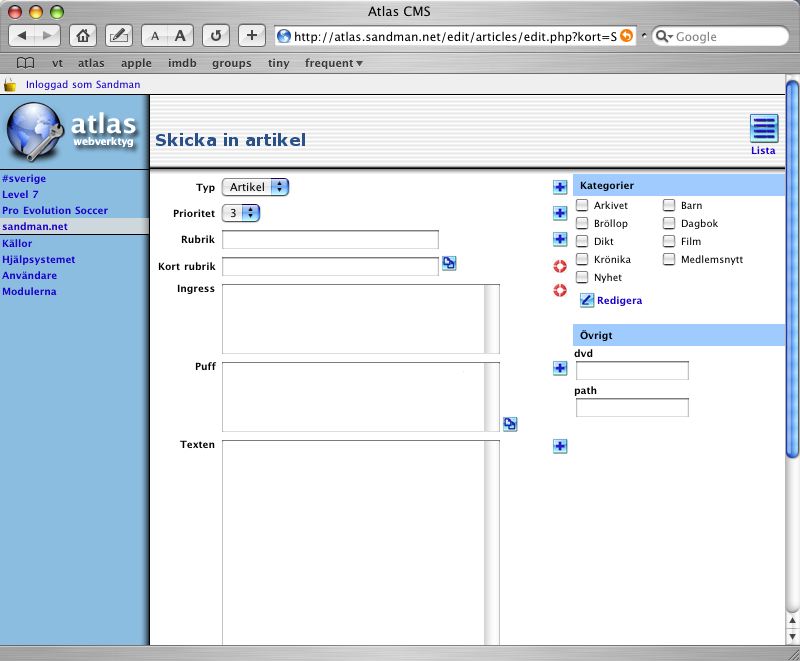
Task: Click the Redigera pencil icon
Action: point(587,300)
